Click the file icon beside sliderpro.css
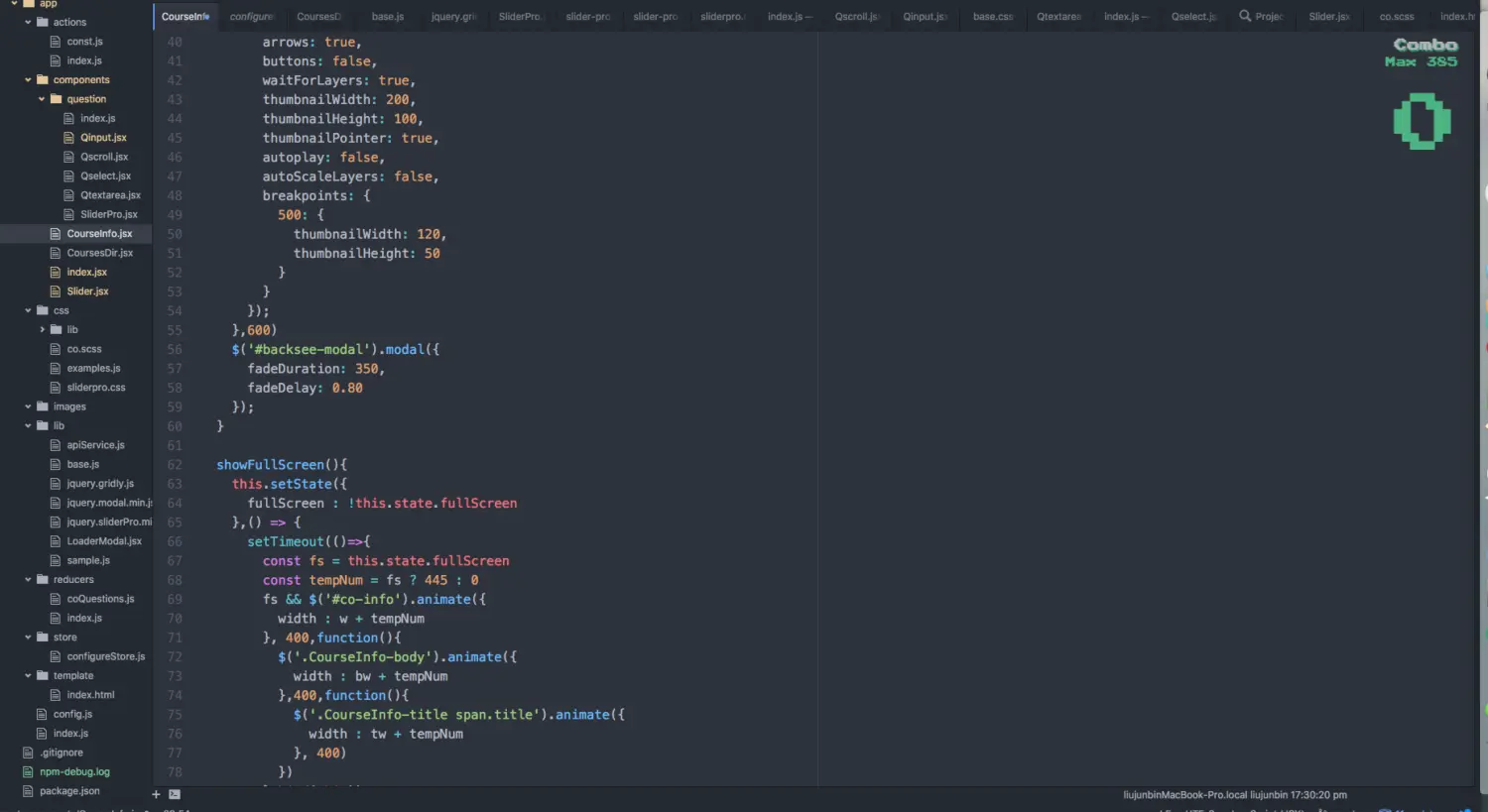Image resolution: width=1488 pixels, height=812 pixels. pos(57,388)
